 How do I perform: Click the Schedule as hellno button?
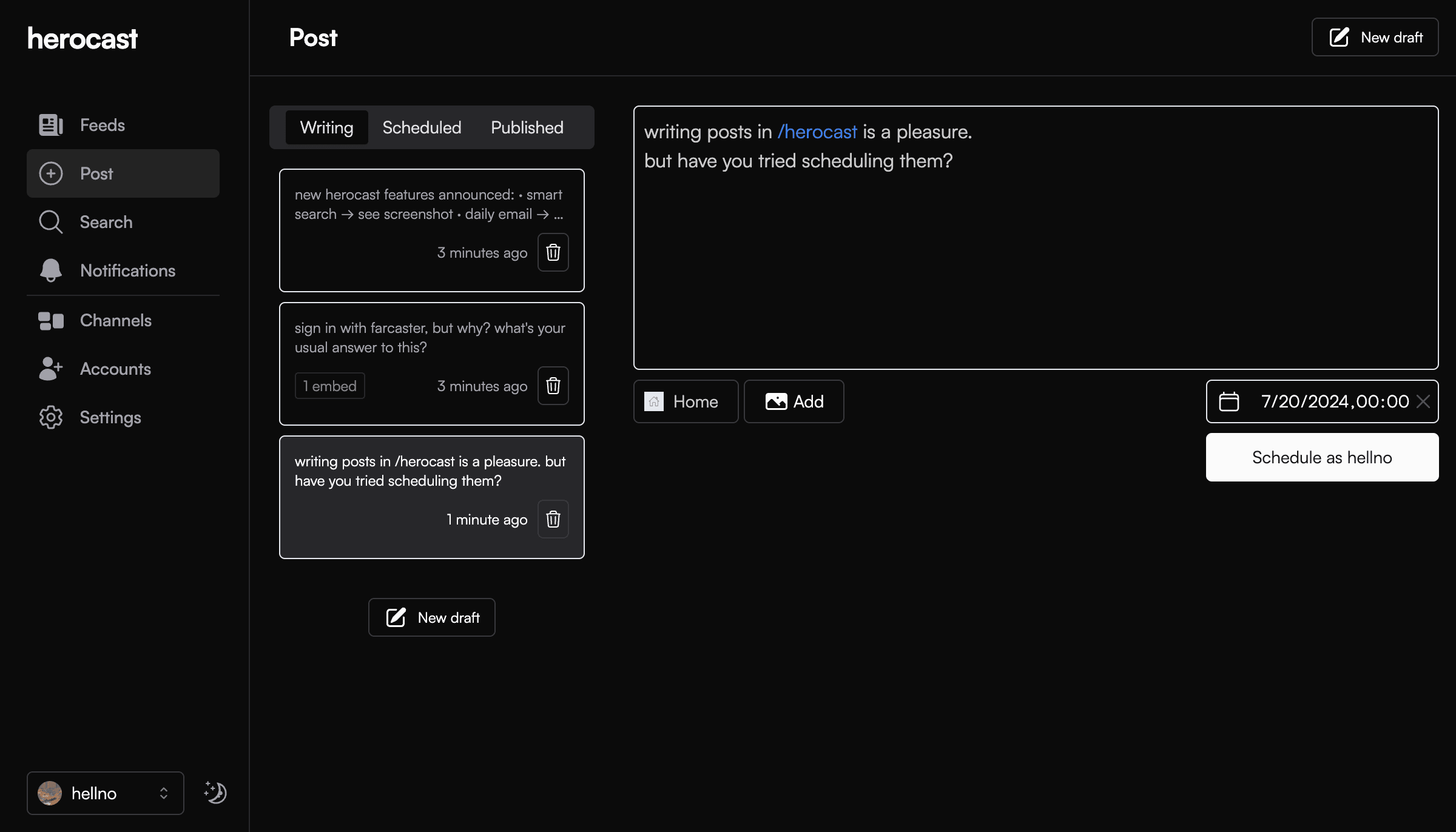(x=1322, y=457)
